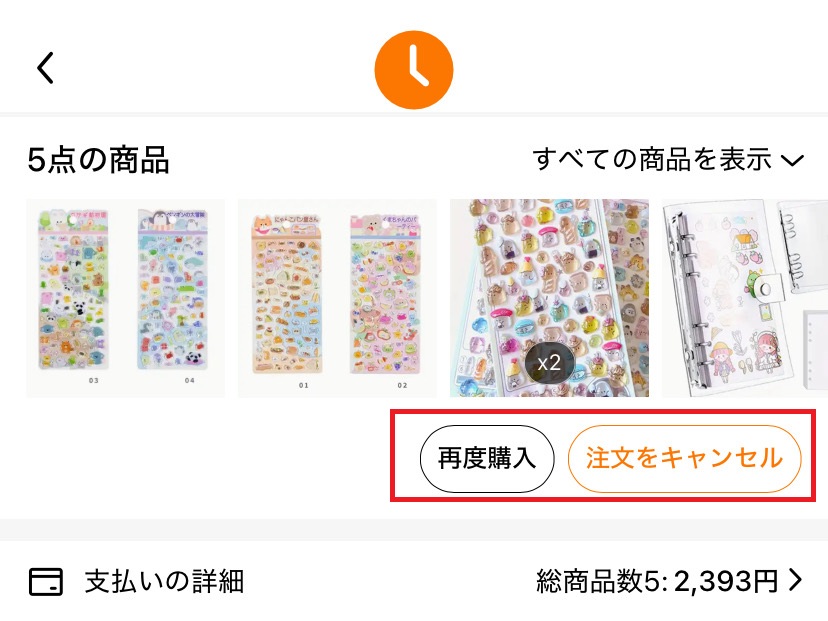Open the puffy bread stickers product image
The image size is (828, 621).
click(549, 298)
